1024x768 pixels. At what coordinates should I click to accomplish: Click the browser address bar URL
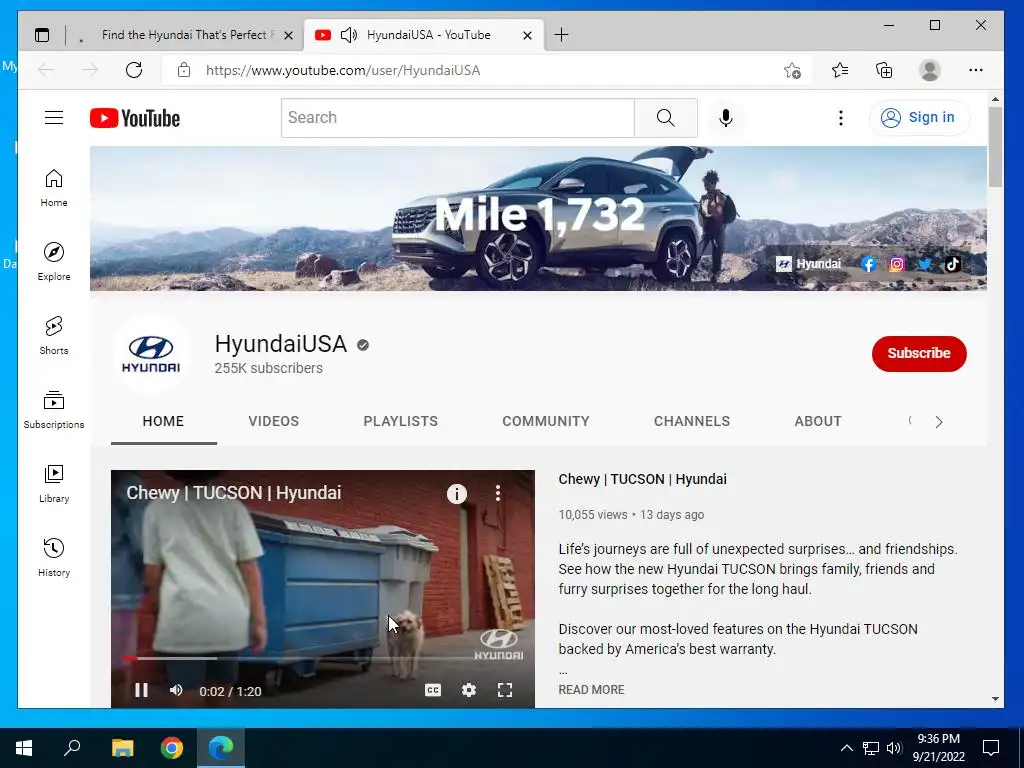(343, 70)
